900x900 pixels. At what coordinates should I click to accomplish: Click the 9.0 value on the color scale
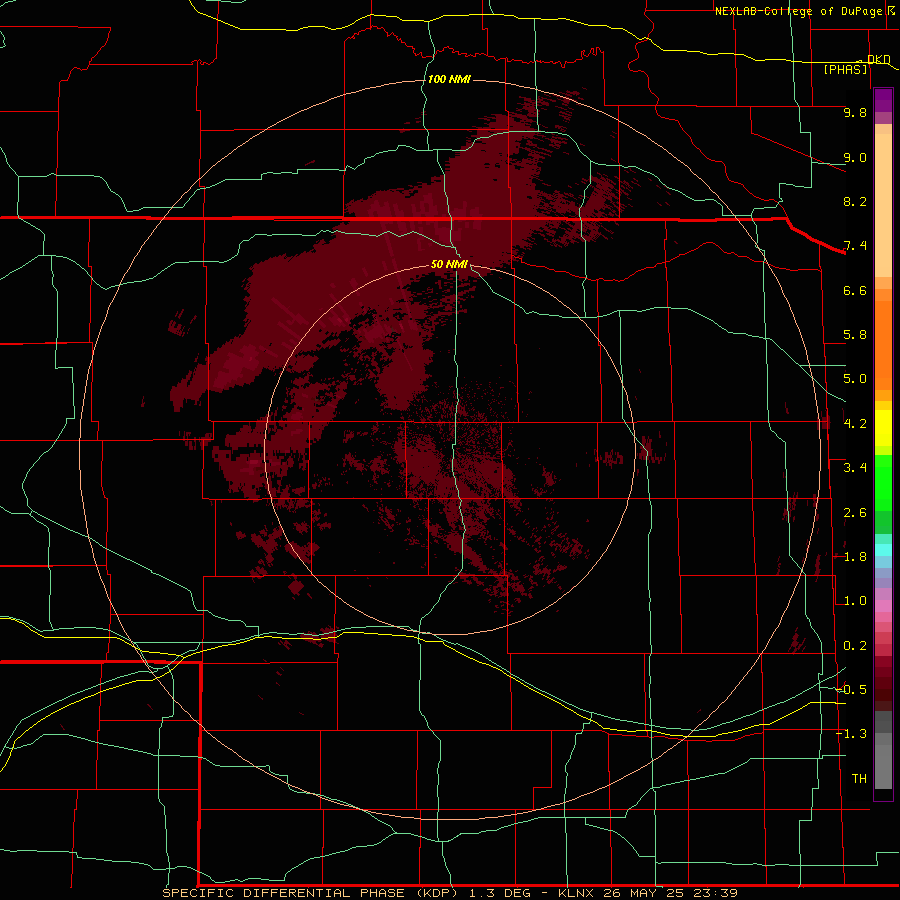coord(855,157)
